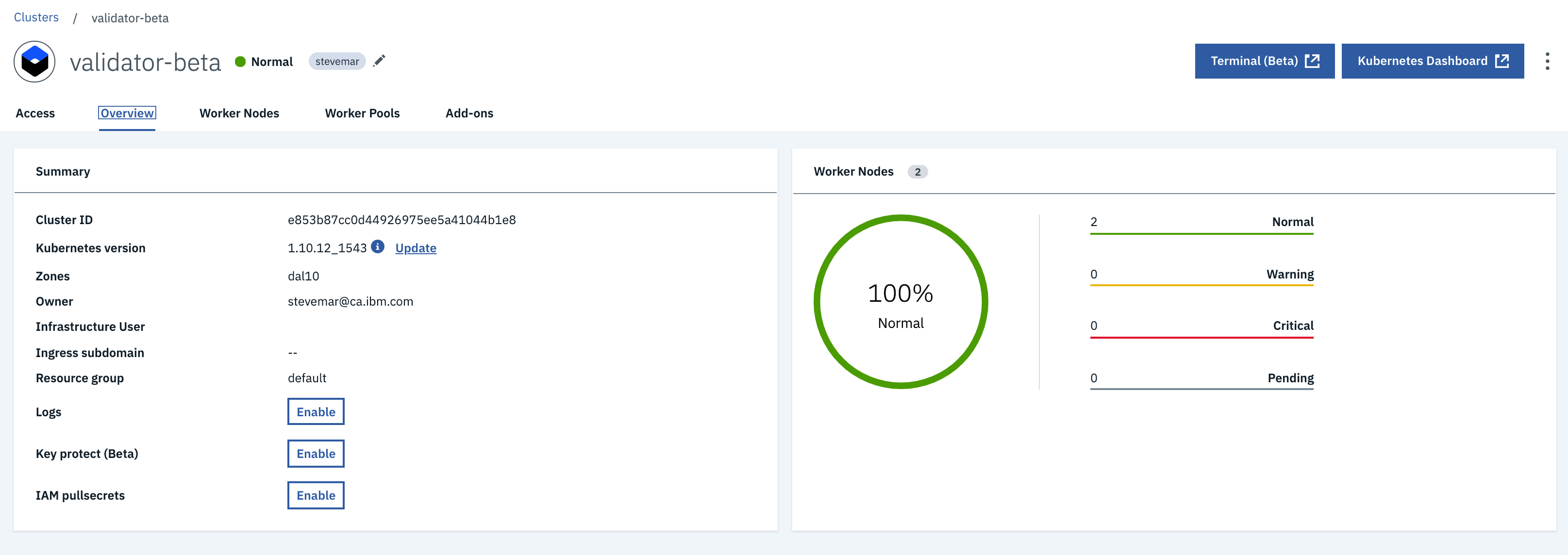Click the edit pencil icon next to stevemar
The image size is (1568, 555).
[x=378, y=61]
